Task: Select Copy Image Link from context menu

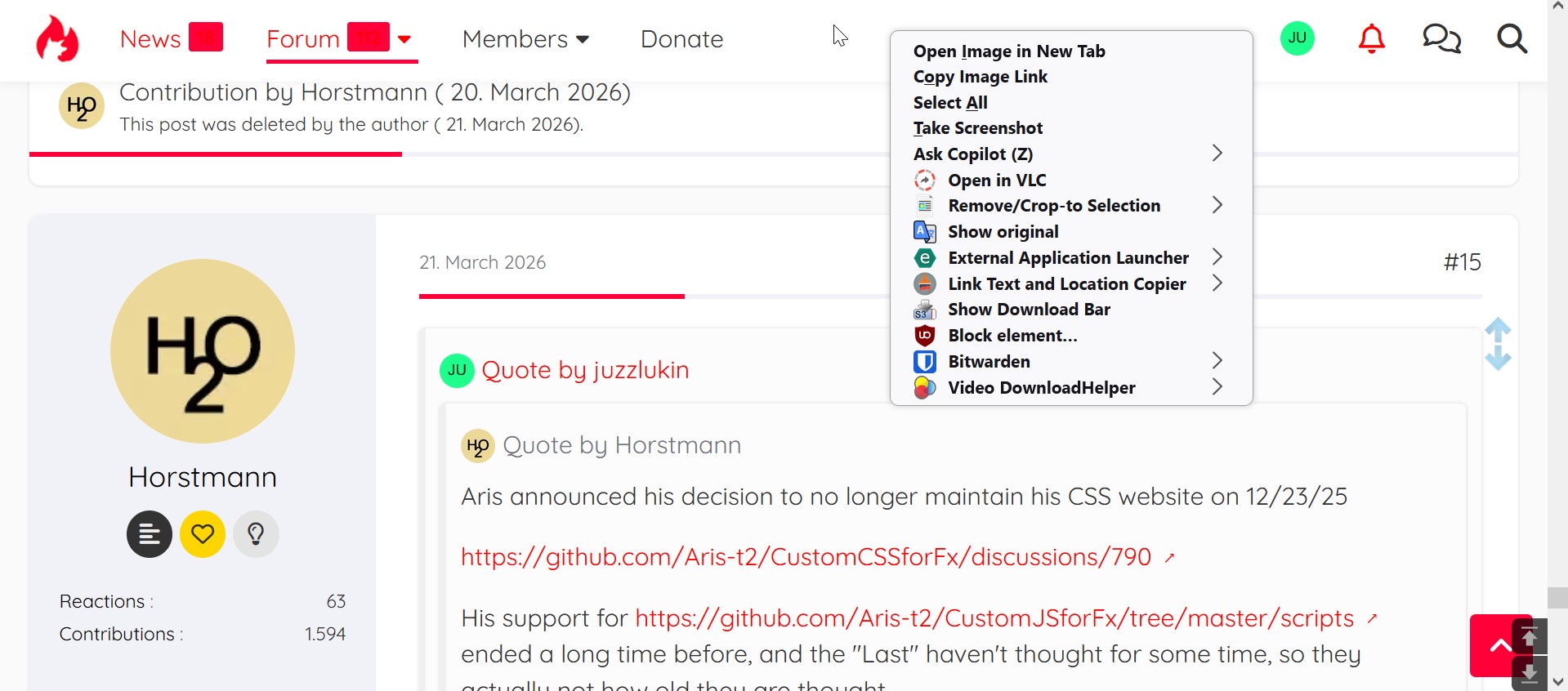Action: [x=981, y=77]
